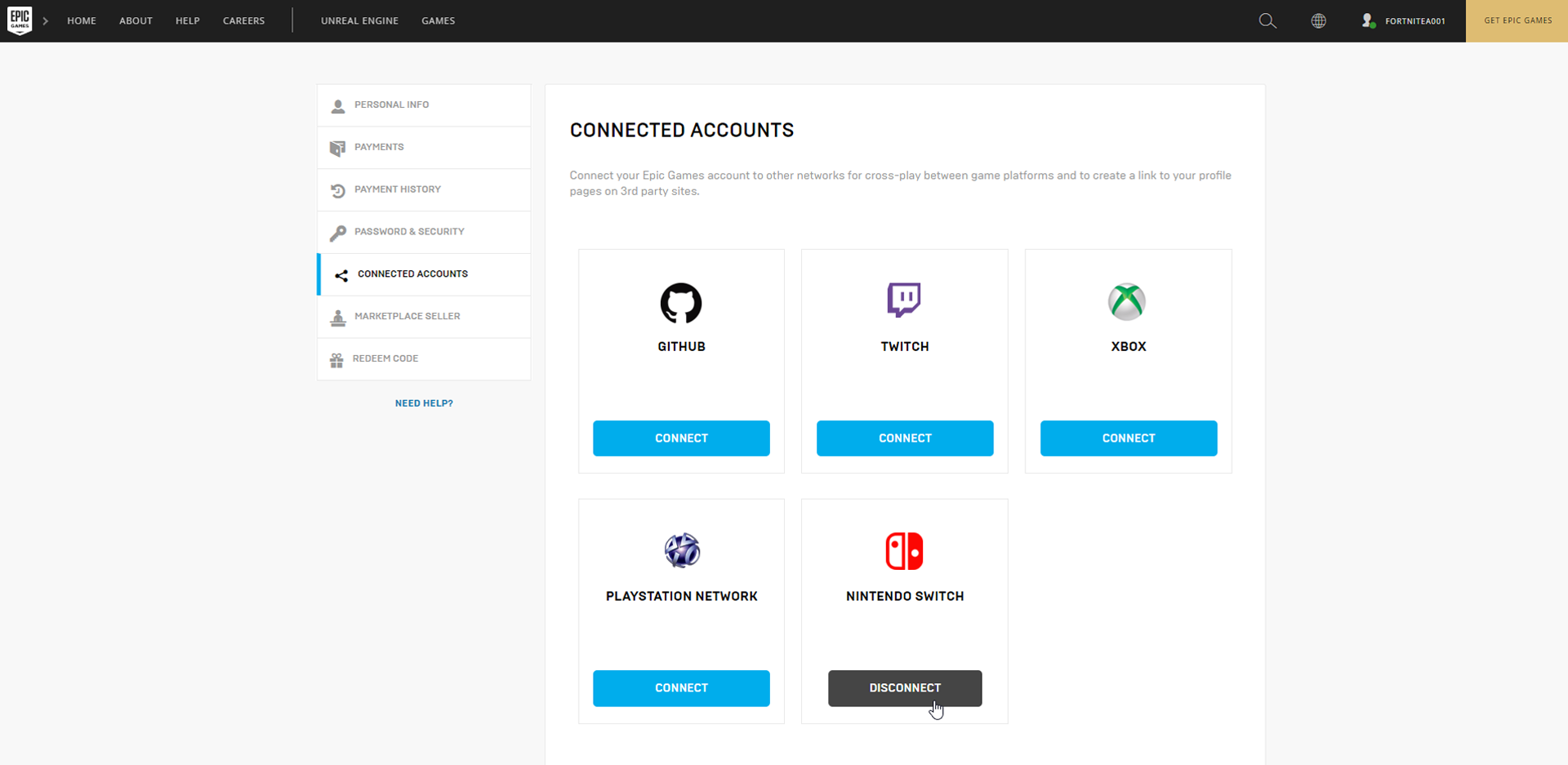Open the language globe icon
The height and width of the screenshot is (765, 1568).
pos(1318,21)
